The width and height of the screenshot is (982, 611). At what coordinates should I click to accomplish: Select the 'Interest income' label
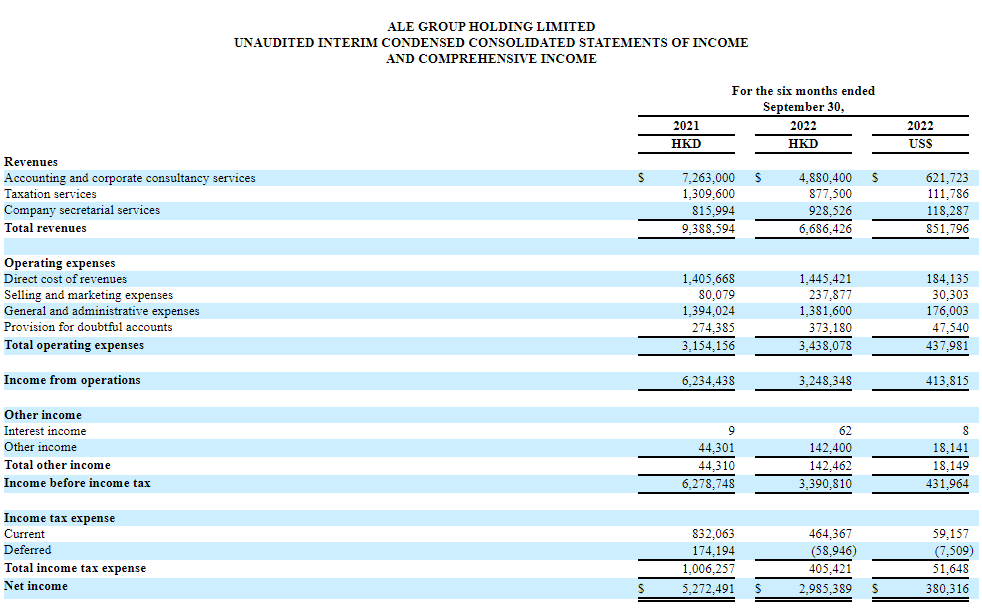[x=45, y=431]
